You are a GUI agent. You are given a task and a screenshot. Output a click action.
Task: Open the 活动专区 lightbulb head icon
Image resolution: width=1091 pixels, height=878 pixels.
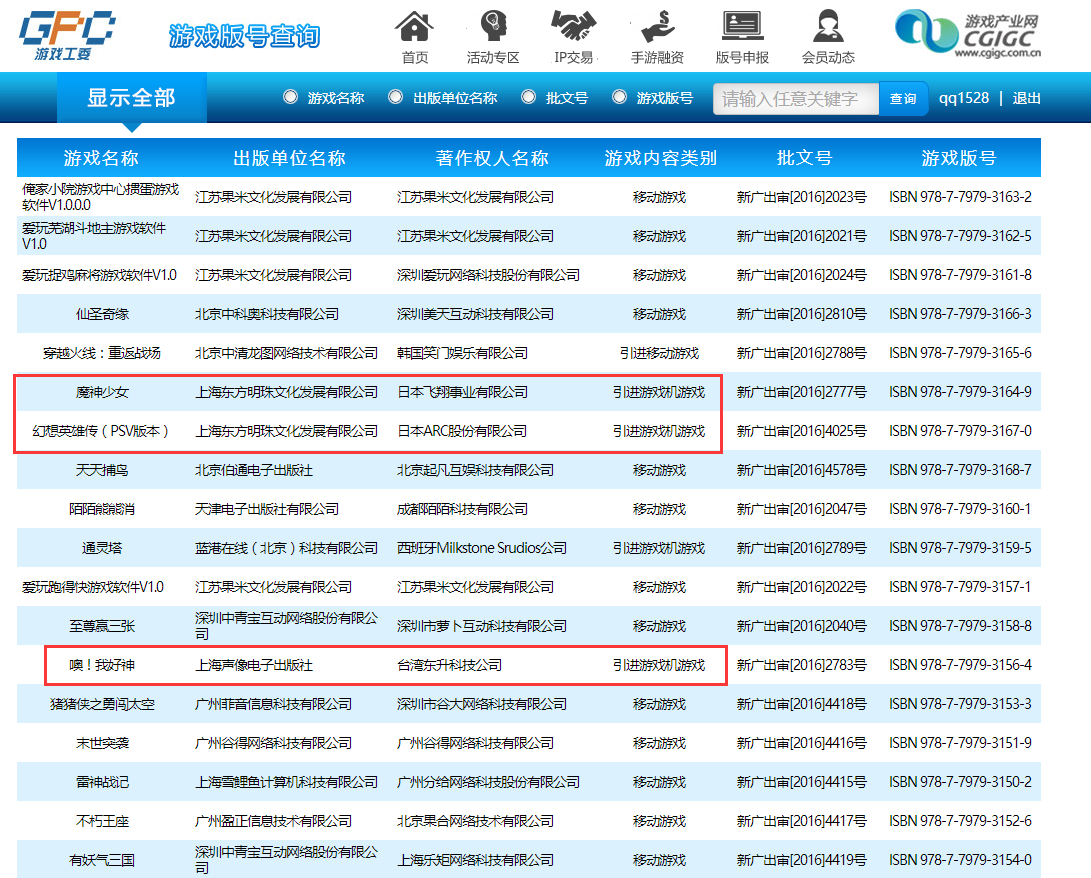click(x=493, y=26)
